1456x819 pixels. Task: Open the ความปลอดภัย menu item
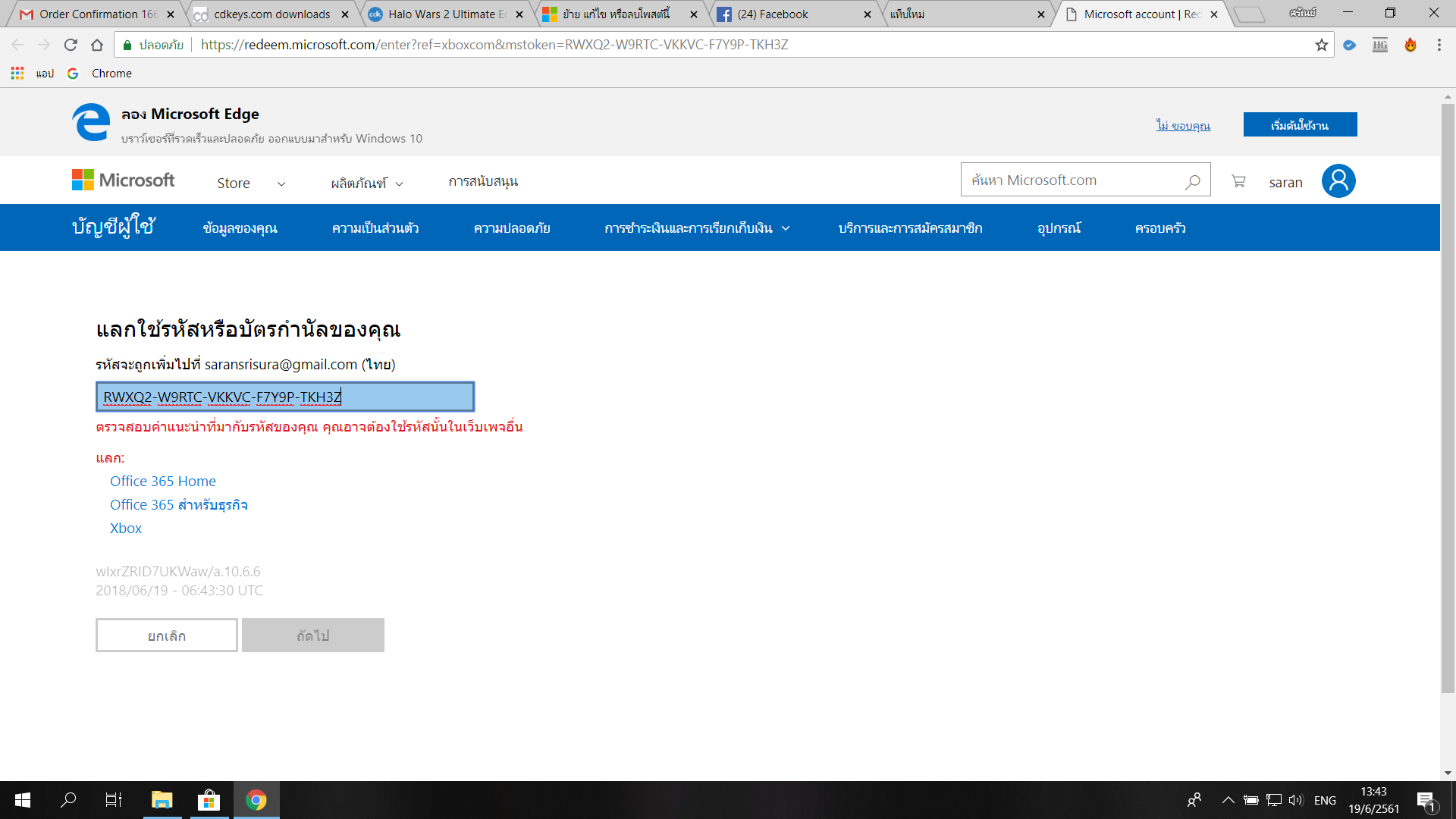512,228
